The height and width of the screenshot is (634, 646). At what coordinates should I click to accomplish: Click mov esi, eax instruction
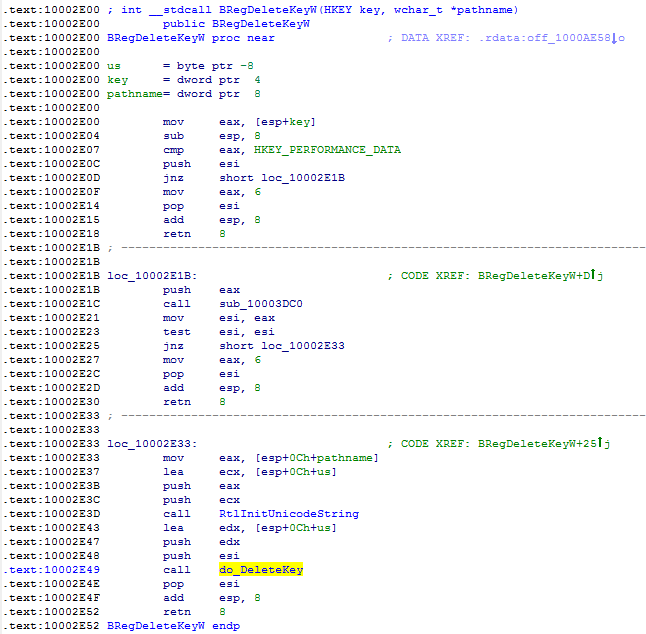(218, 318)
